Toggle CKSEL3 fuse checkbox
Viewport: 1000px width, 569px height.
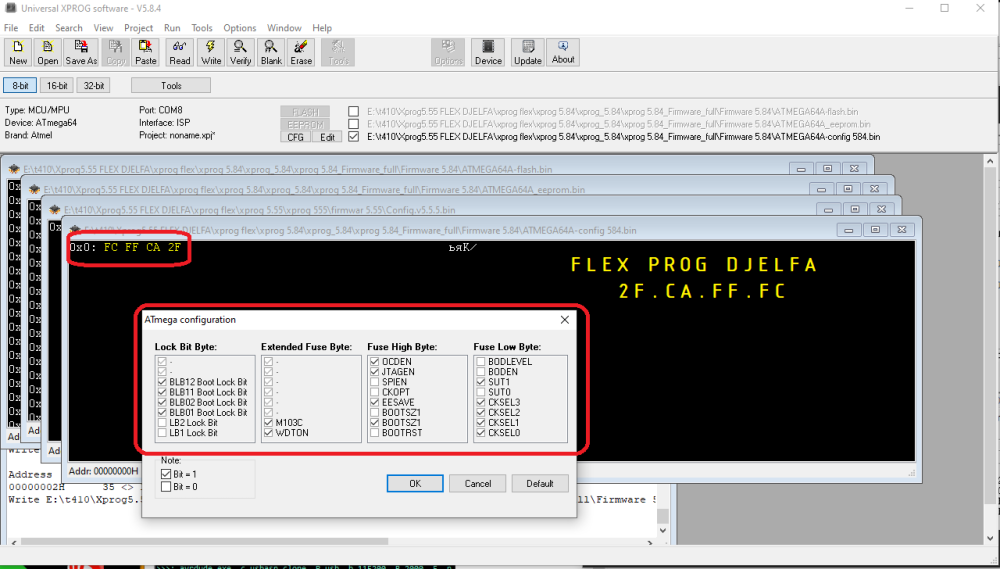pos(481,403)
